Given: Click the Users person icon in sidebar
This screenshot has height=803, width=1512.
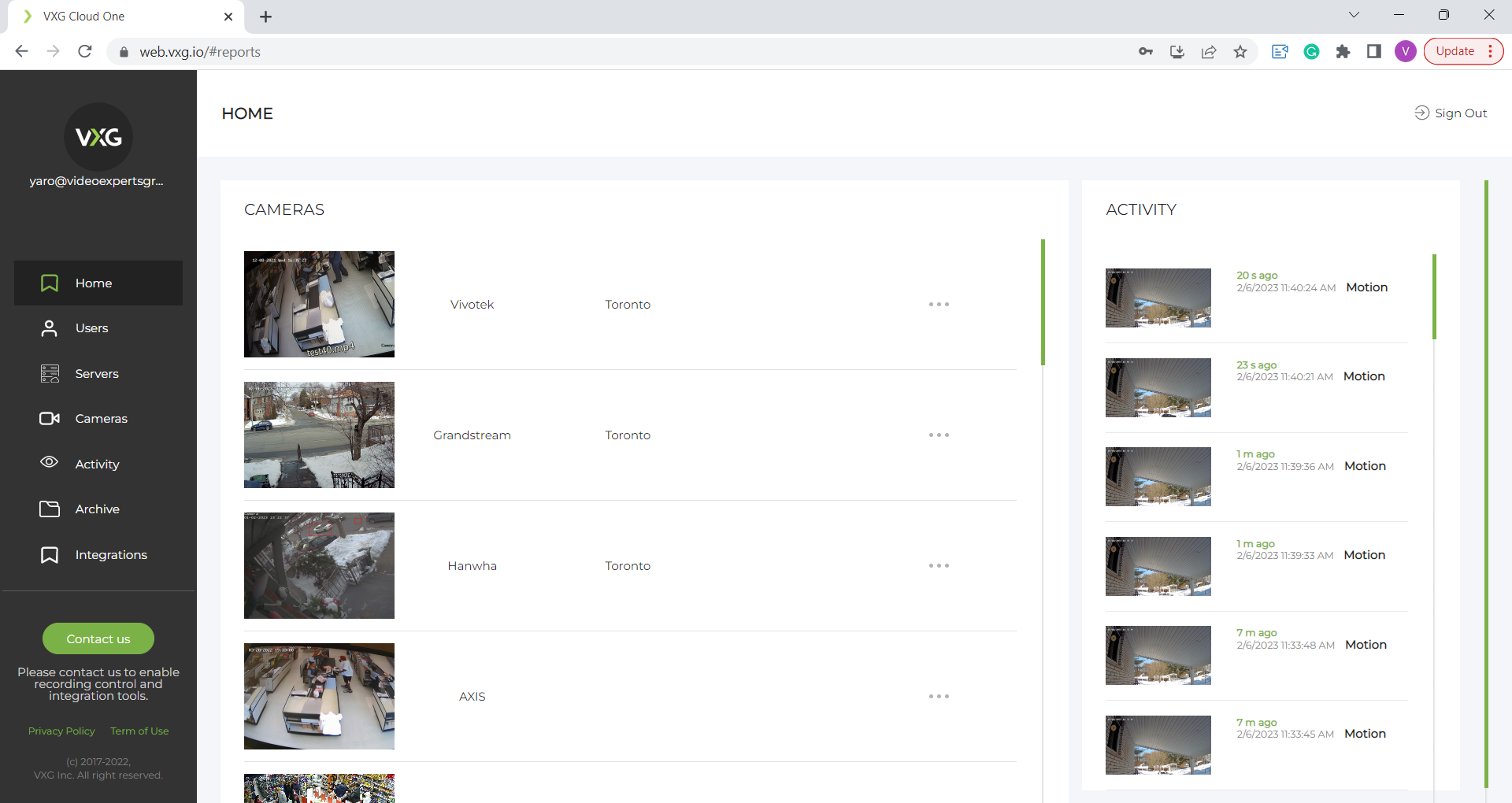Looking at the screenshot, I should click(x=49, y=328).
